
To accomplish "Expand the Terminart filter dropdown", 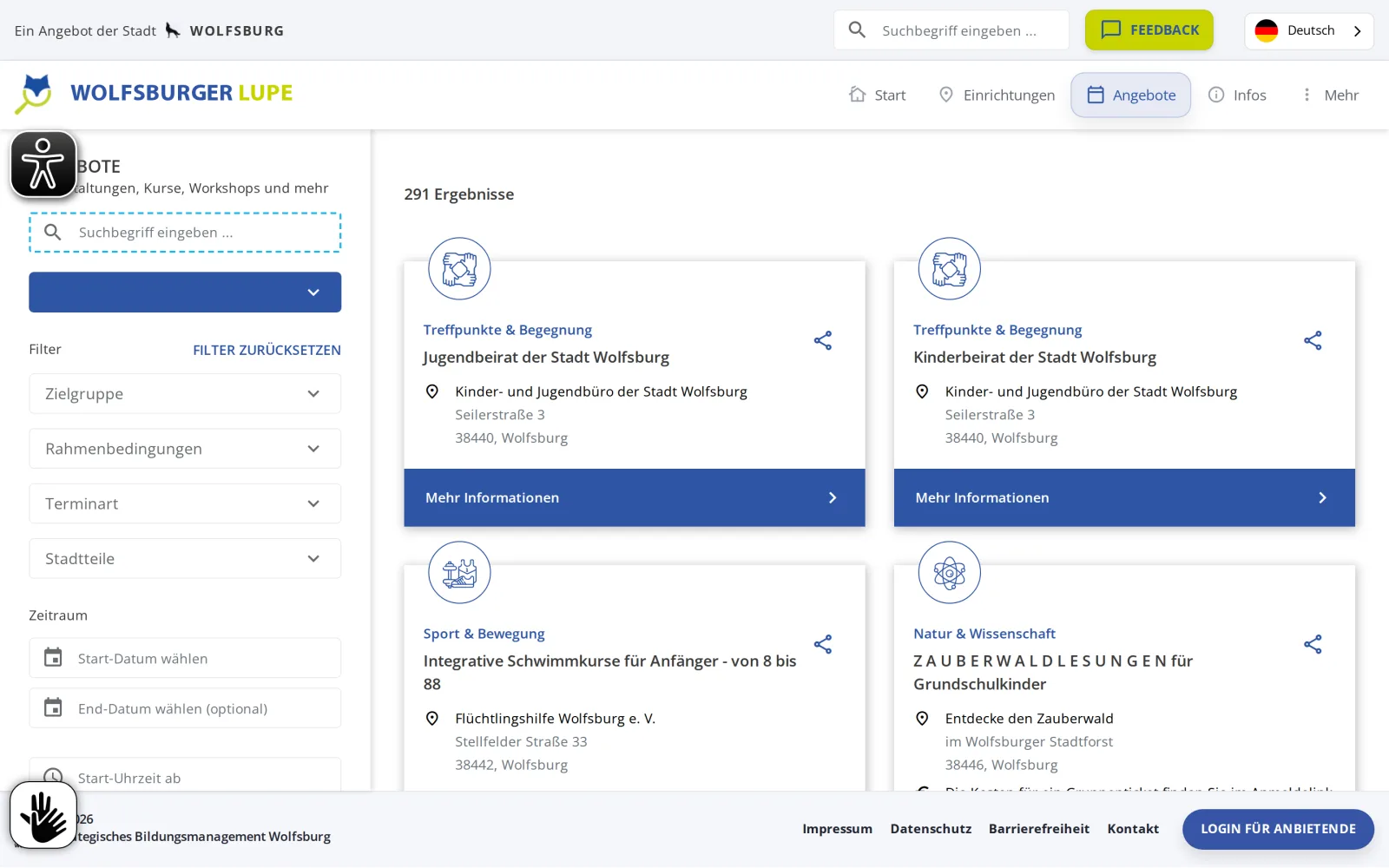I will point(185,503).
